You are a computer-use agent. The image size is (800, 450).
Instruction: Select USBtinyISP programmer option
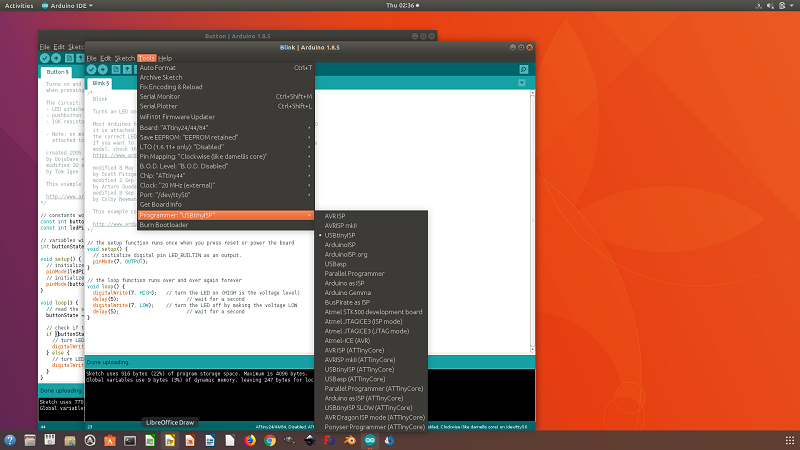tap(371, 235)
